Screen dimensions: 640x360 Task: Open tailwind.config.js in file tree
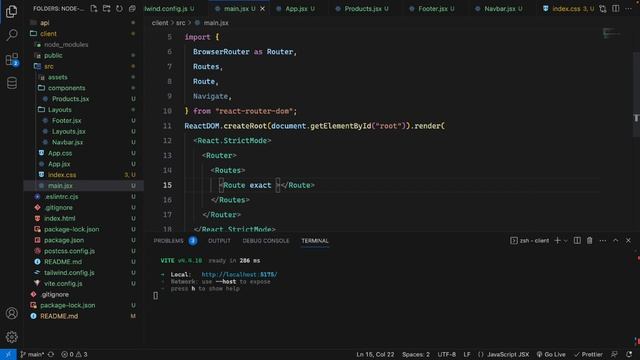(x=69, y=273)
